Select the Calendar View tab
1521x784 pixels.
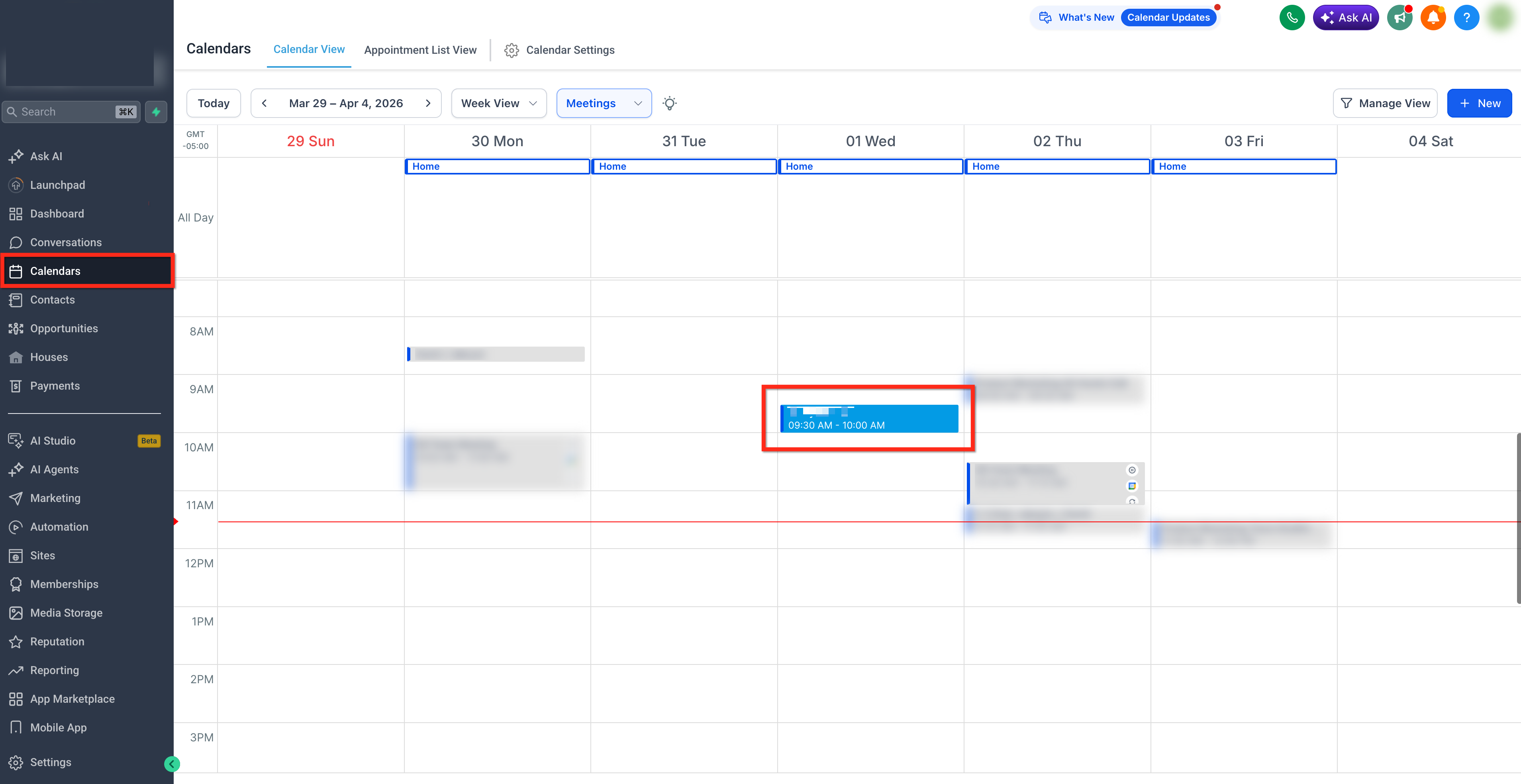click(309, 49)
